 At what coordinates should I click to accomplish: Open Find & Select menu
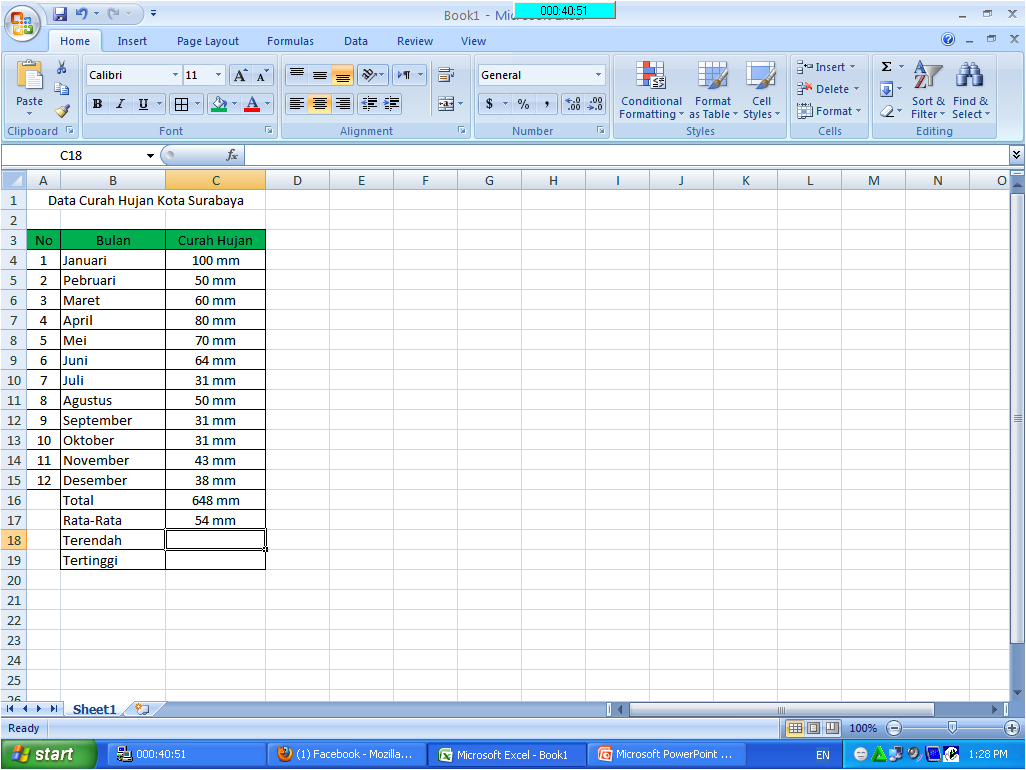970,90
